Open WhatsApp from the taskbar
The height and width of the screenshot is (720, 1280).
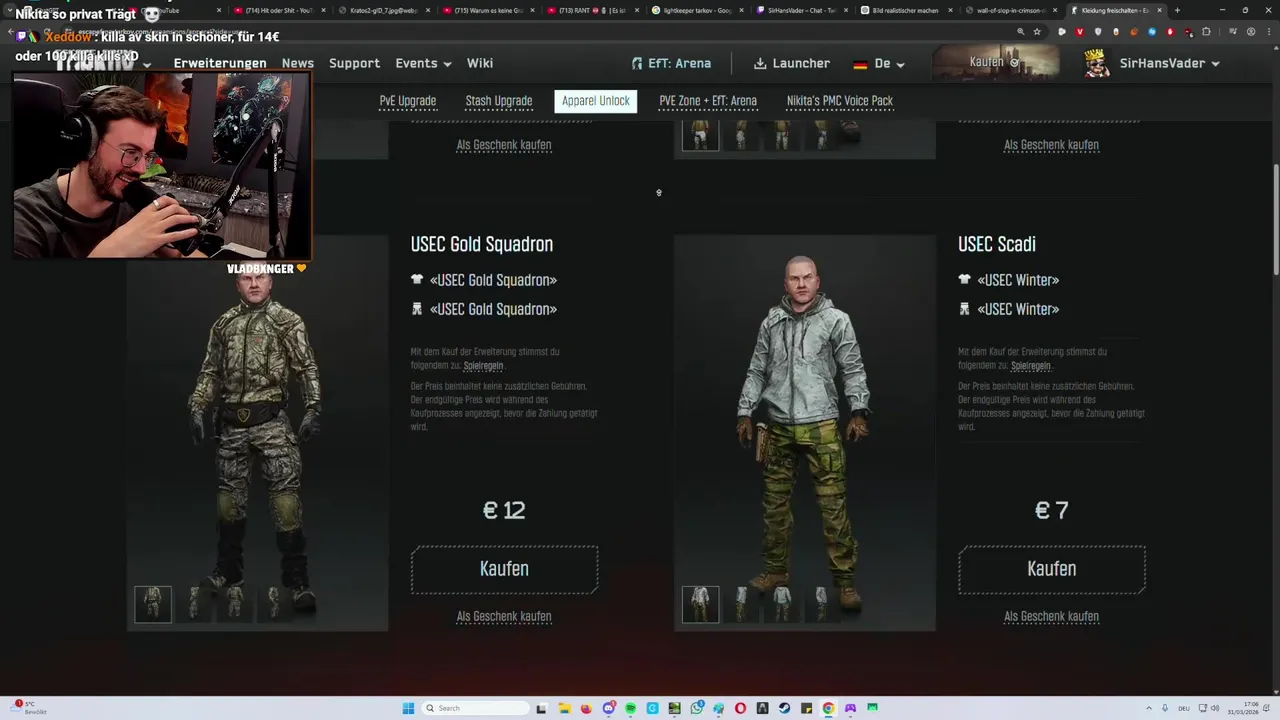(697, 708)
